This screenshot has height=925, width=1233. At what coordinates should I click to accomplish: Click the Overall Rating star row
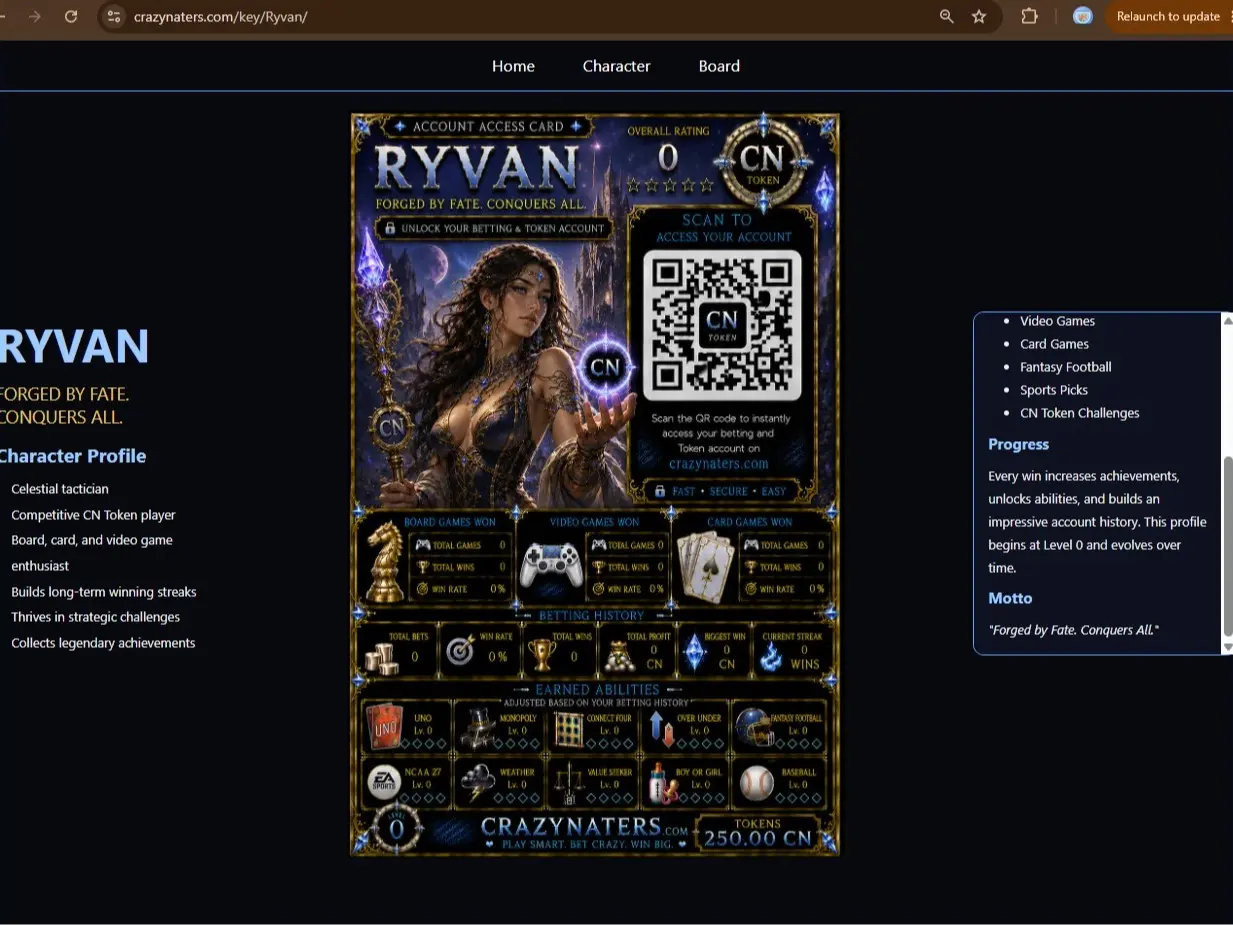pos(669,185)
